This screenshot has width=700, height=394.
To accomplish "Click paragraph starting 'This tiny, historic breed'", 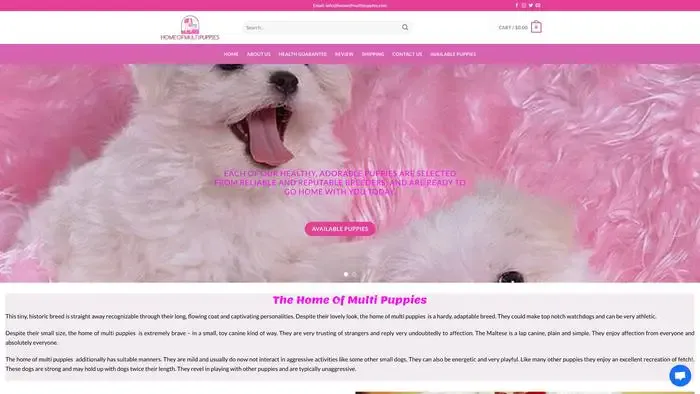I will point(331,316).
